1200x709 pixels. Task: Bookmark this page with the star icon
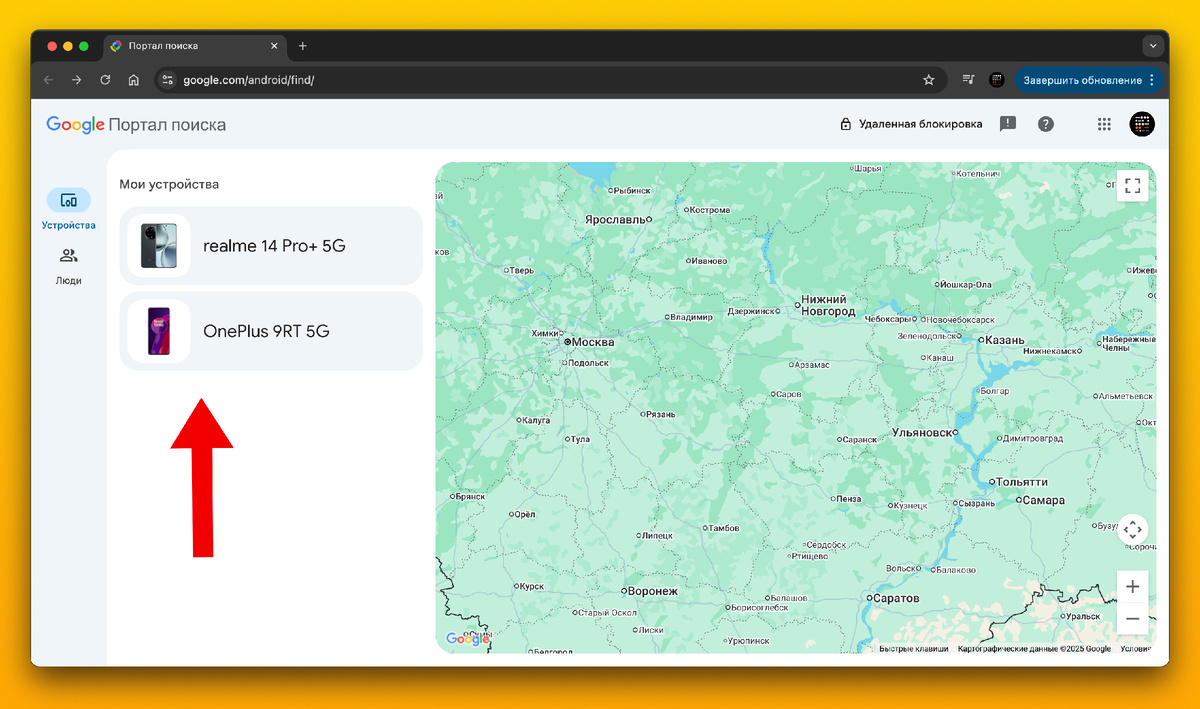coord(928,80)
